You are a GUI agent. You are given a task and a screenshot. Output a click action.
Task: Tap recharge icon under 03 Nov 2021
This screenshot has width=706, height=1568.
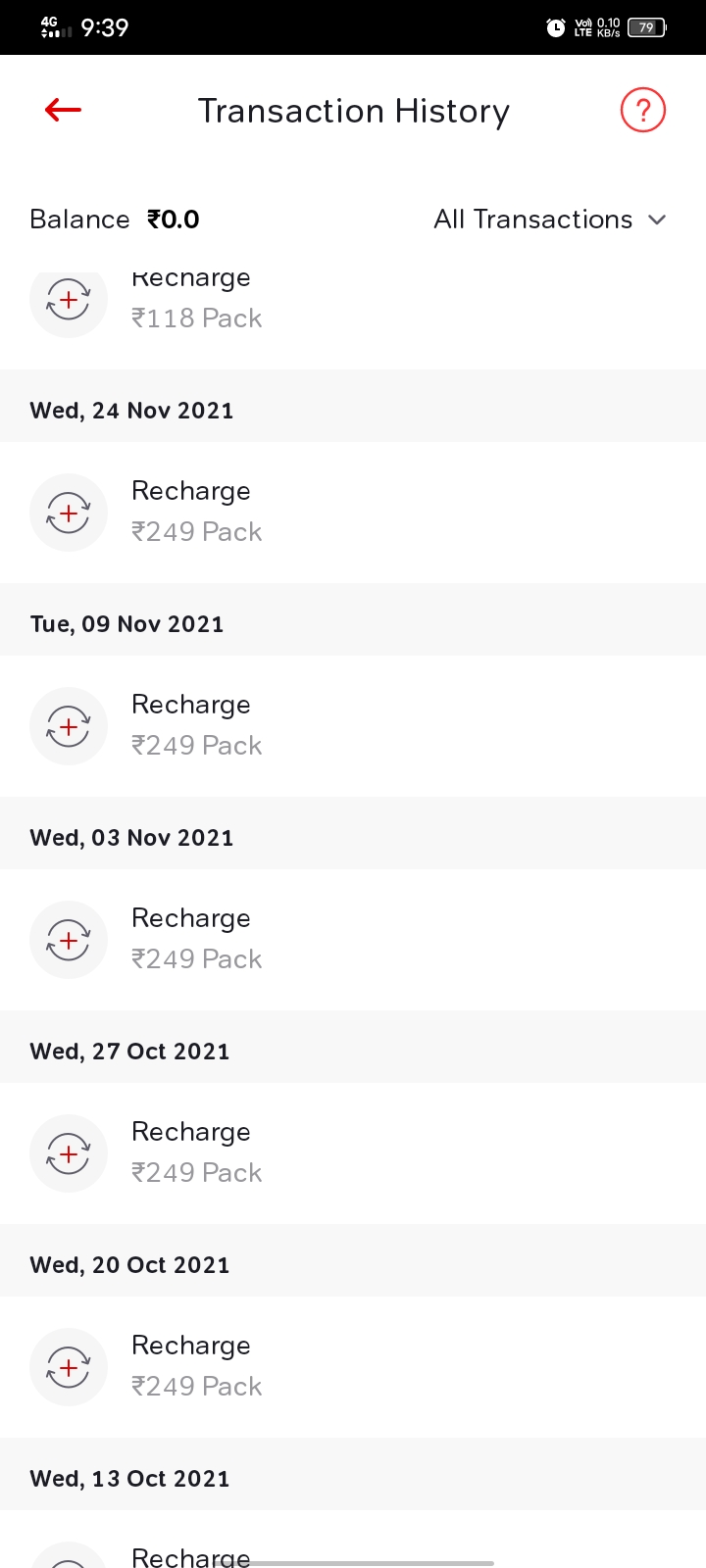tap(69, 940)
